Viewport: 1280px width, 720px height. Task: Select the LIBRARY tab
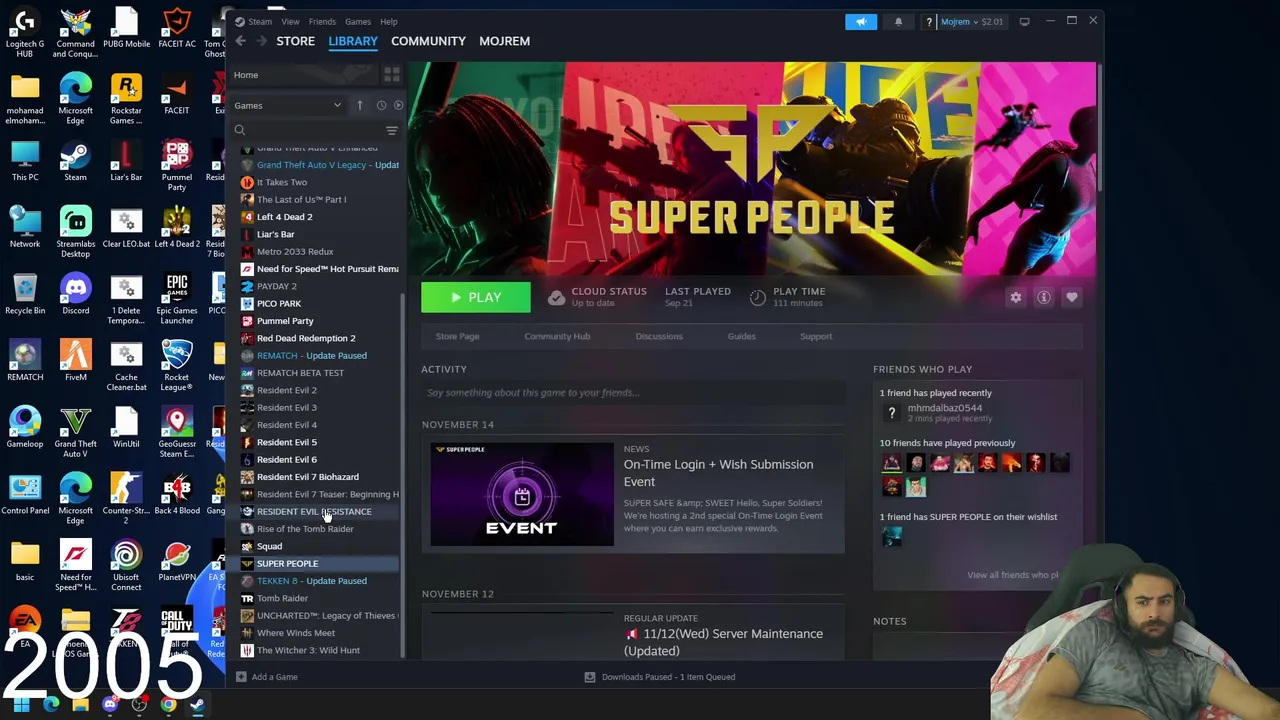click(353, 41)
